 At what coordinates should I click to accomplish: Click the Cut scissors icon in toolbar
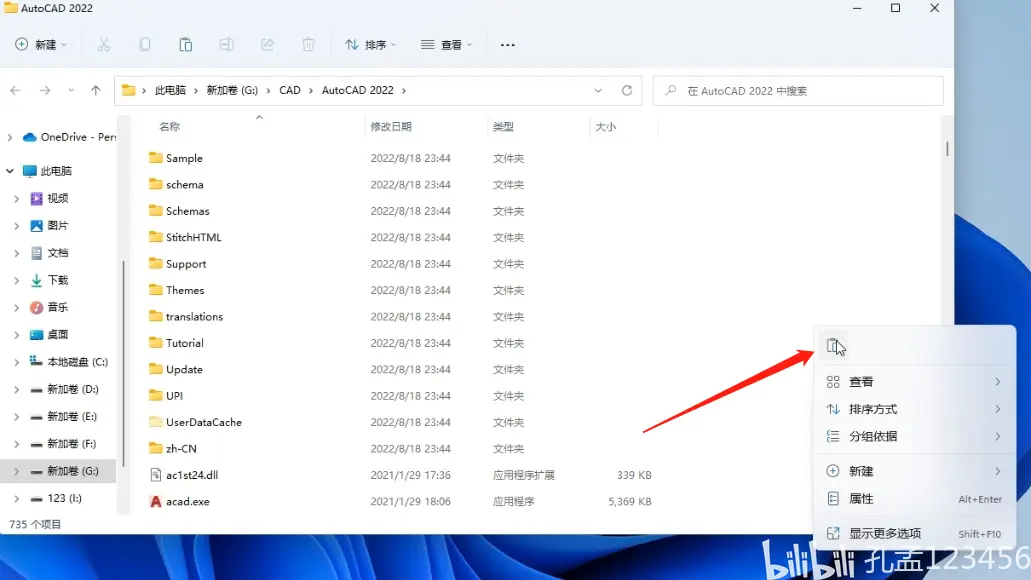[x=104, y=45]
